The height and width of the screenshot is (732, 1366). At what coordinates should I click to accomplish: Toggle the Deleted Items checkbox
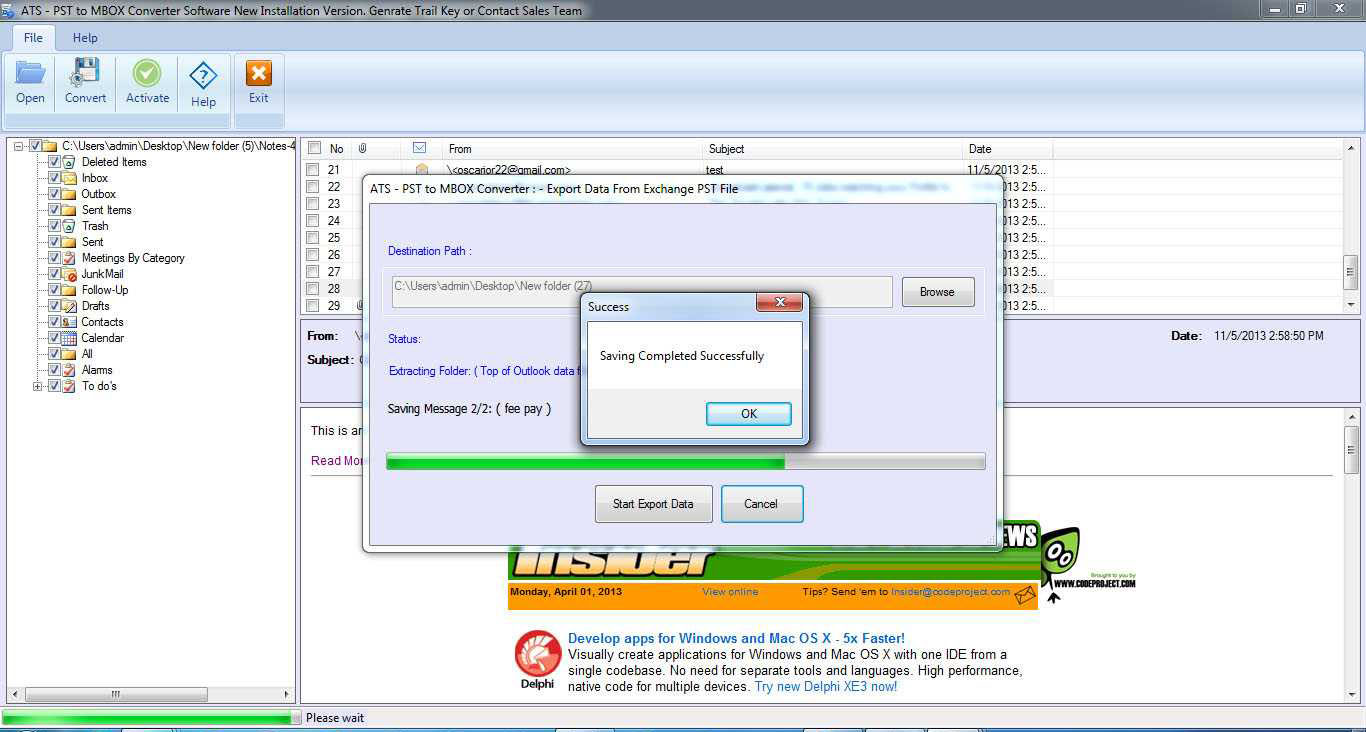coord(55,162)
